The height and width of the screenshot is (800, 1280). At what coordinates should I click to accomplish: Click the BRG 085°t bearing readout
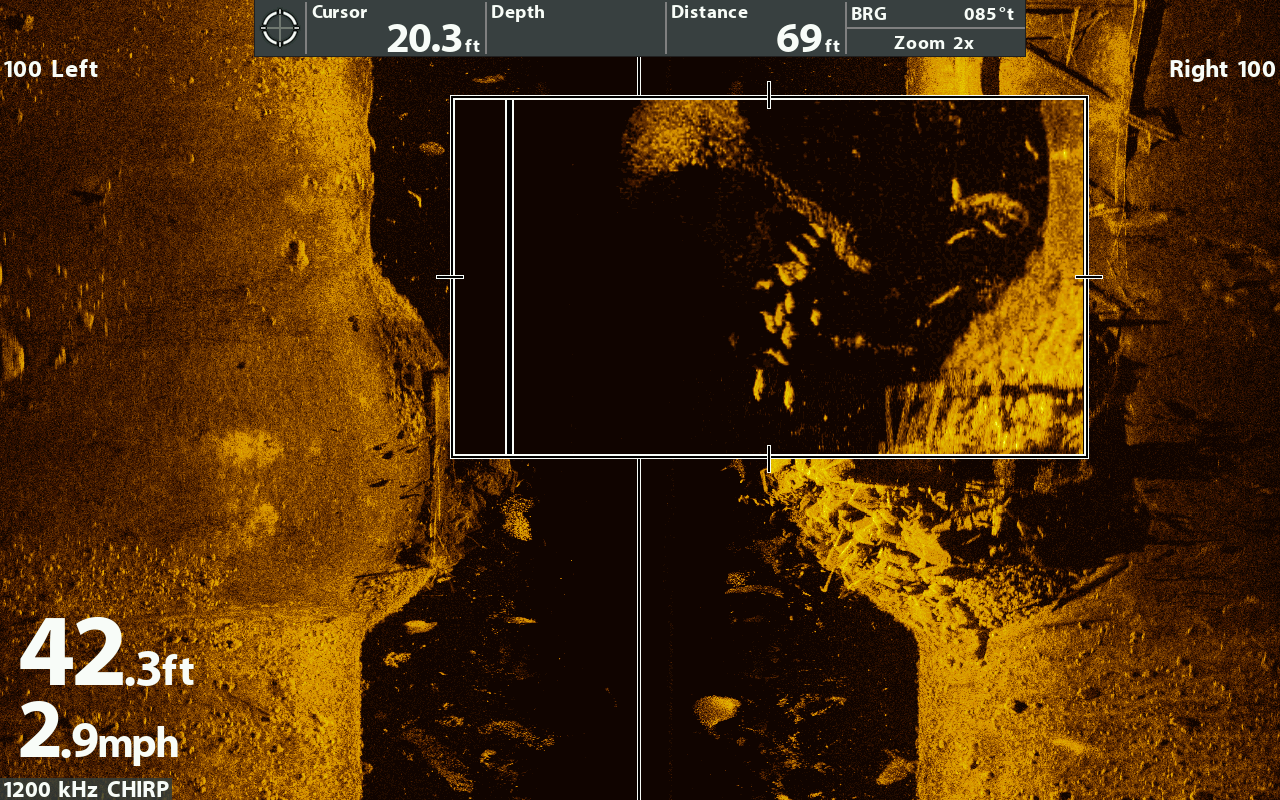click(x=934, y=14)
